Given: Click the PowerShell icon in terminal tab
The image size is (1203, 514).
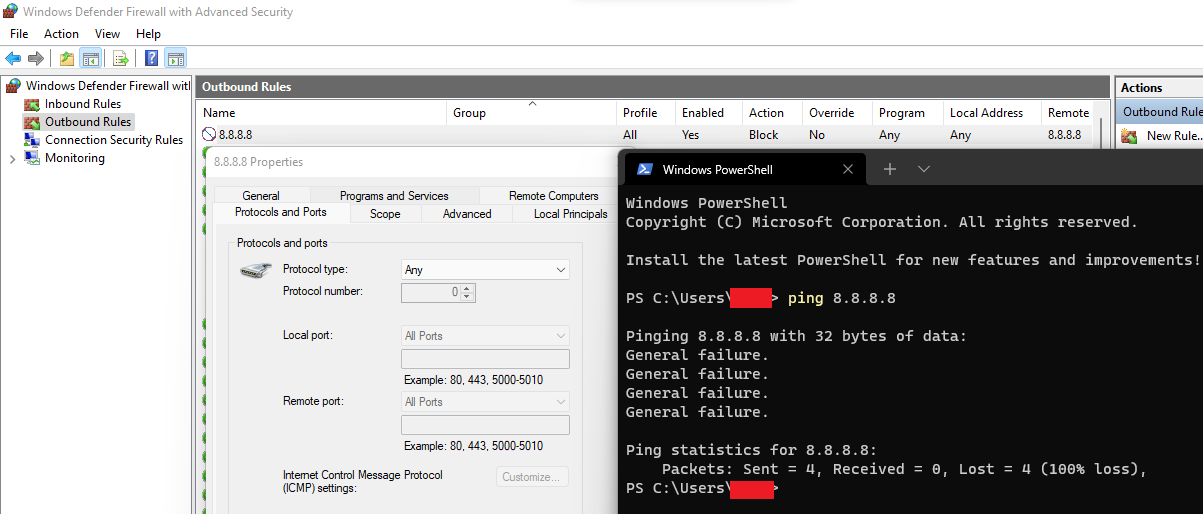Looking at the screenshot, I should (x=646, y=169).
